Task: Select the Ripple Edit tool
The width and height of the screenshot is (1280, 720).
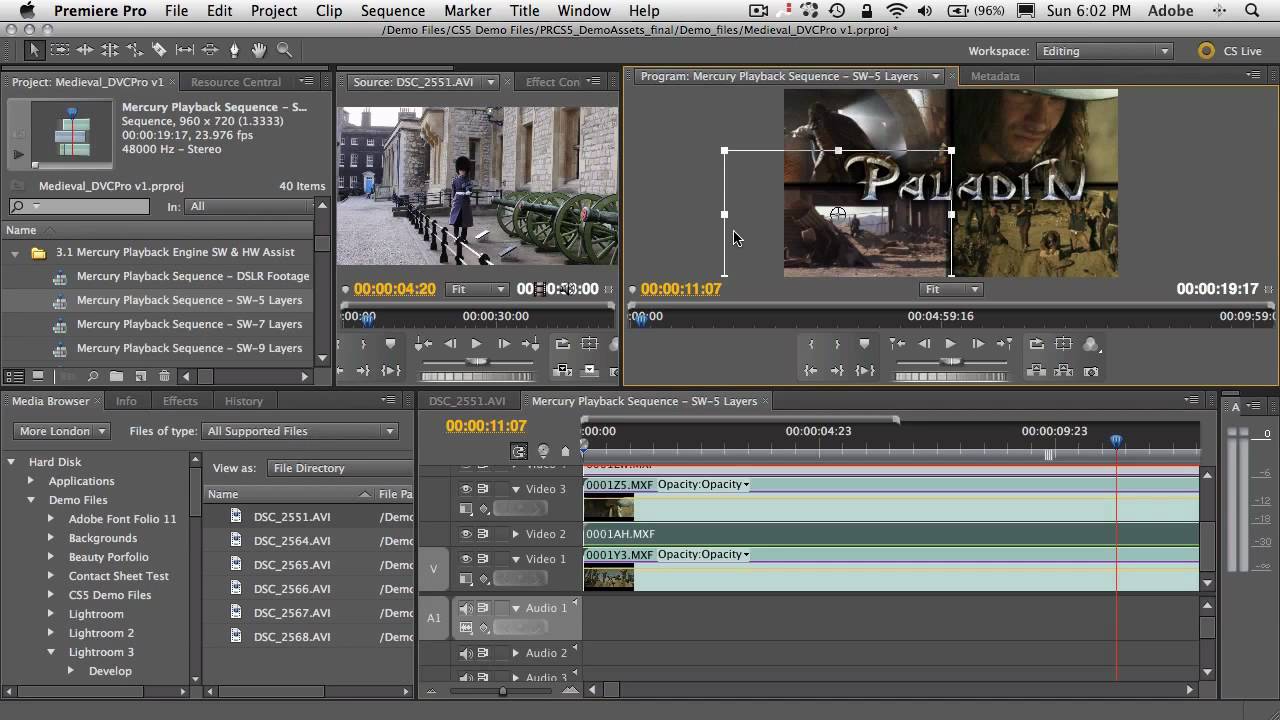Action: coord(85,50)
